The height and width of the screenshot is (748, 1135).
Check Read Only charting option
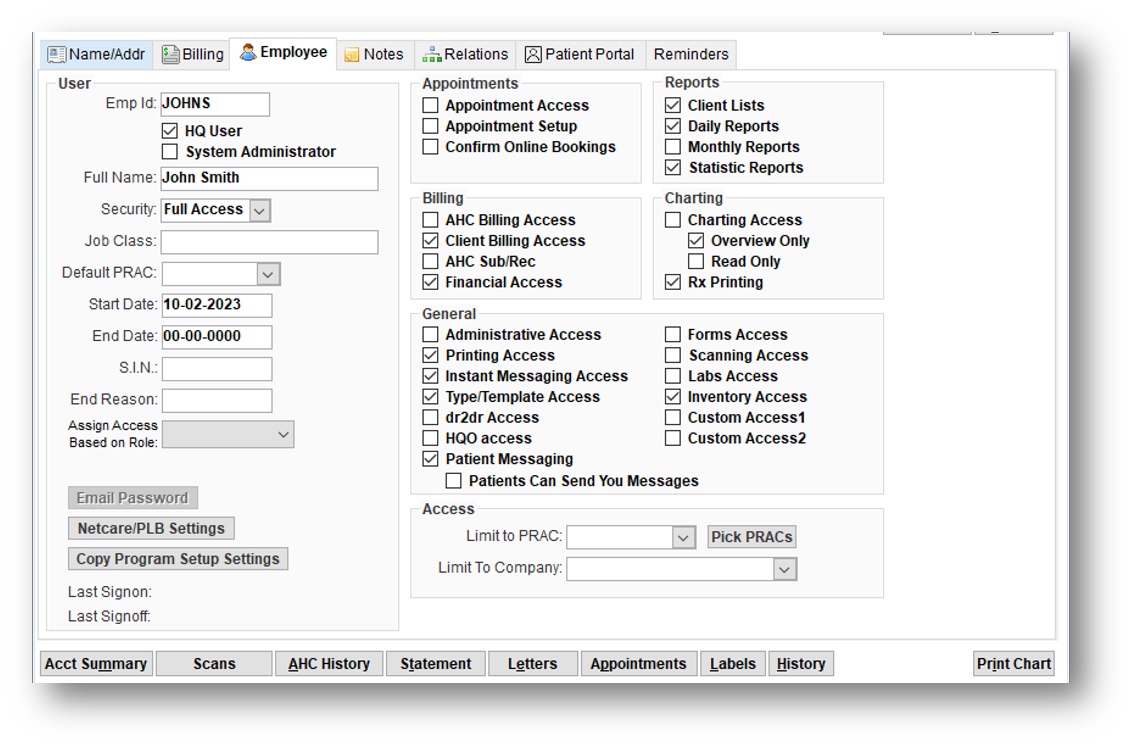coord(696,261)
